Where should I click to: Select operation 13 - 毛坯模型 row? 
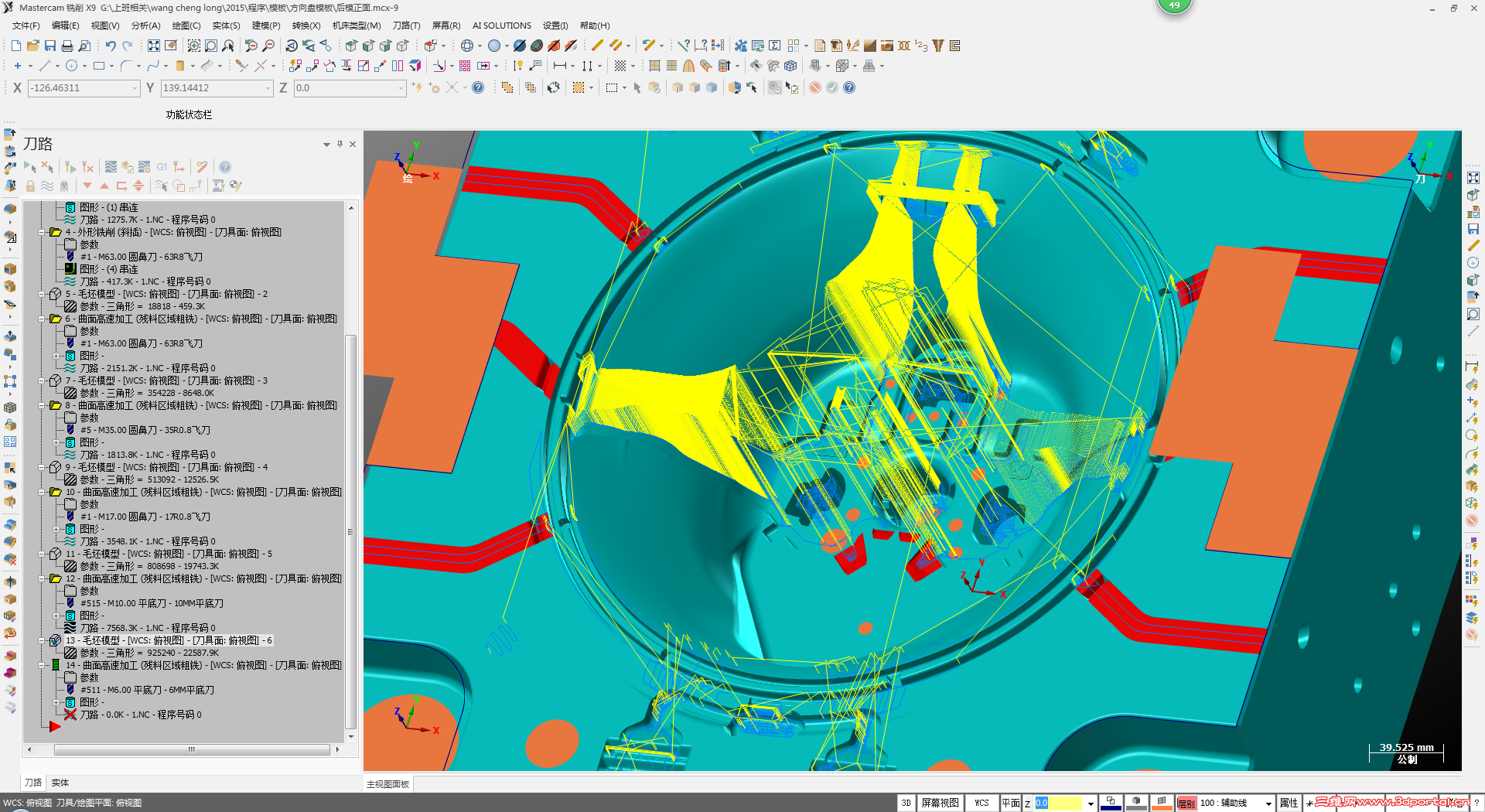point(169,640)
